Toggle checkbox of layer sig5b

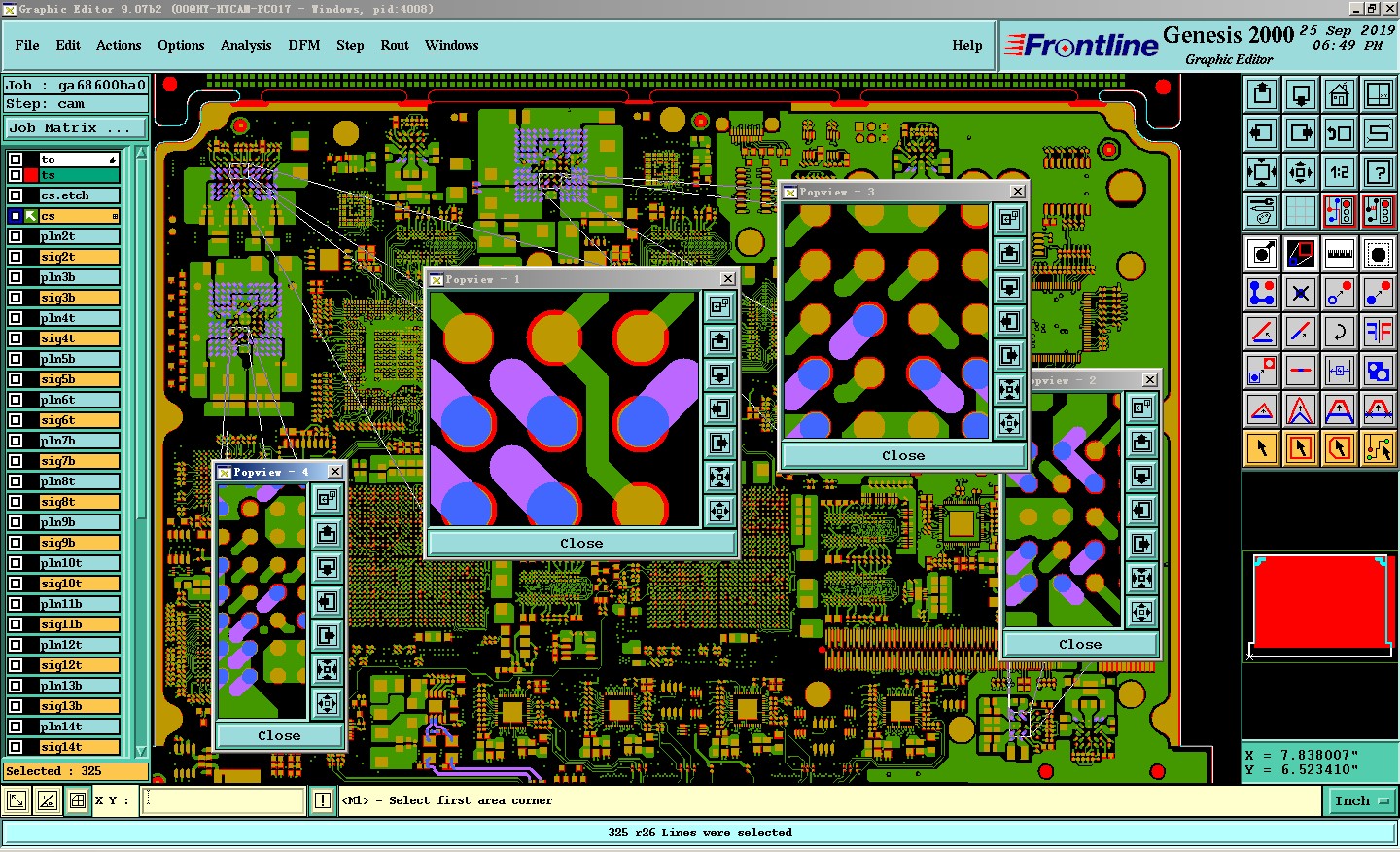pyautogui.click(x=16, y=379)
